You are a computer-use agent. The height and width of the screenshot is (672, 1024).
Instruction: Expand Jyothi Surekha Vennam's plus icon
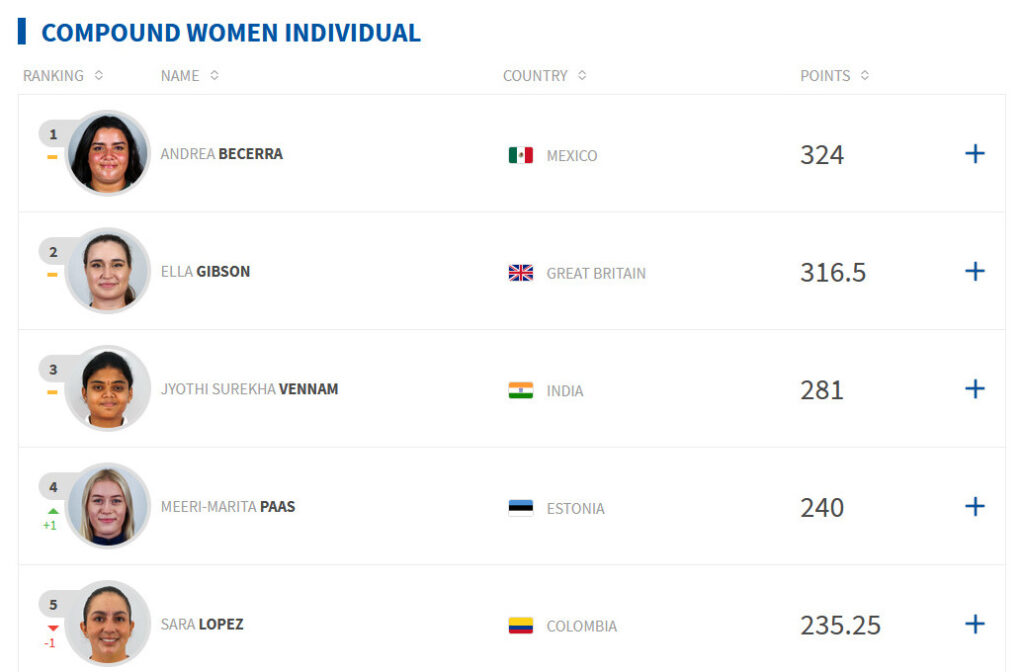(974, 389)
